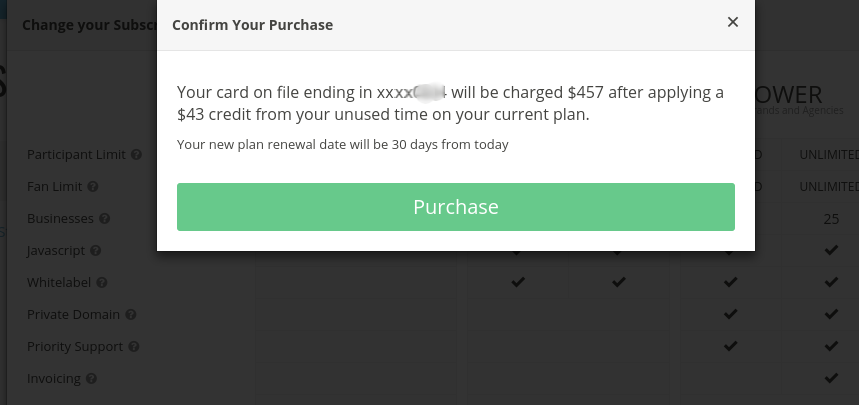Screen dimensions: 859x405
Task: Click help icon beside Businesses
Action: click(x=105, y=219)
